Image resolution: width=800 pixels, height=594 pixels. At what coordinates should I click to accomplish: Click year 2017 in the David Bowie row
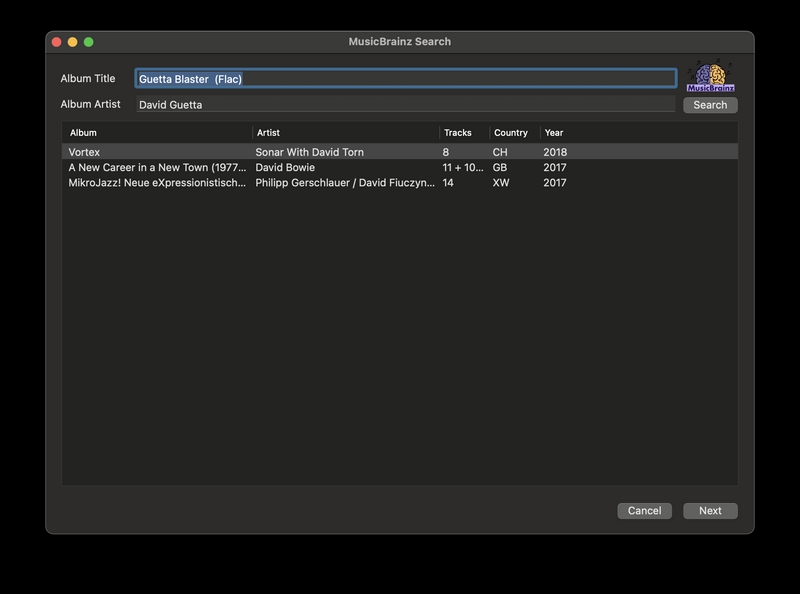click(555, 167)
